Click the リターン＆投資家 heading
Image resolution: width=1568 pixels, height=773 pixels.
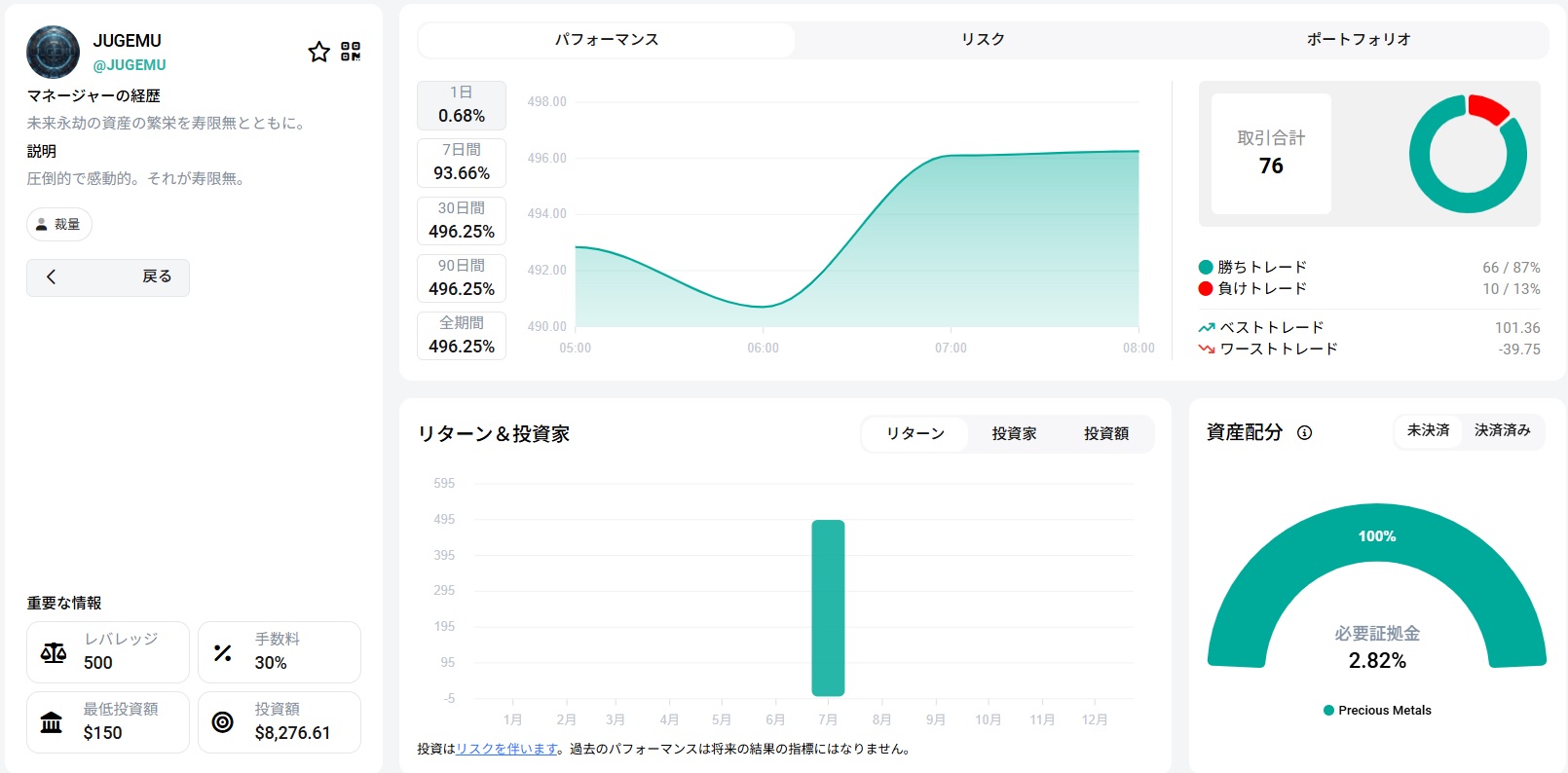(494, 434)
